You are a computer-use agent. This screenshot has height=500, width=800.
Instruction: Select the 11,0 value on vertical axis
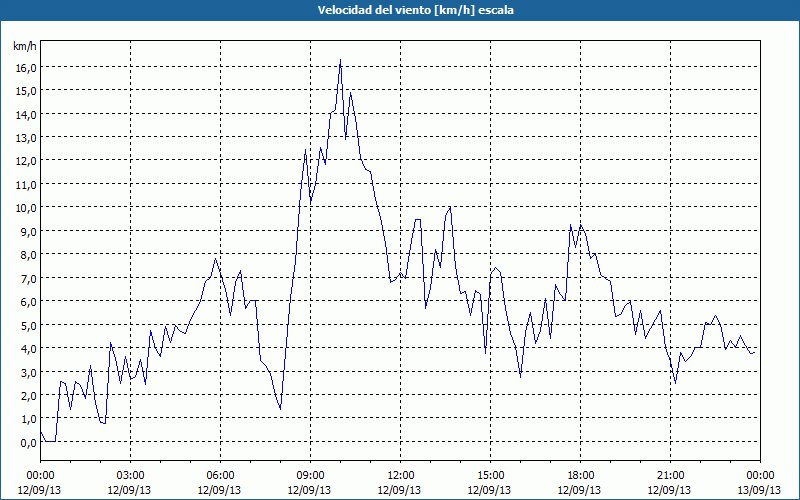[28, 185]
